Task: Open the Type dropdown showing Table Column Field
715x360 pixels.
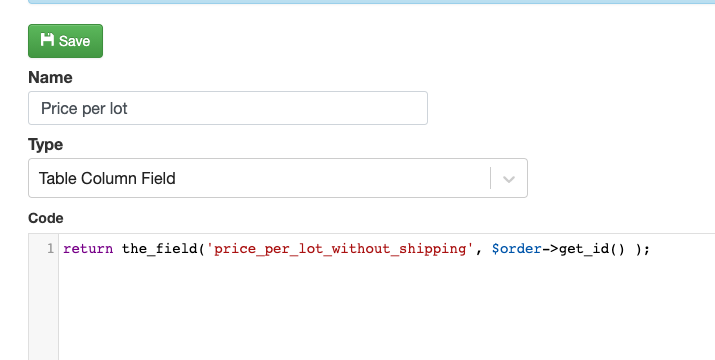Action: click(x=278, y=178)
